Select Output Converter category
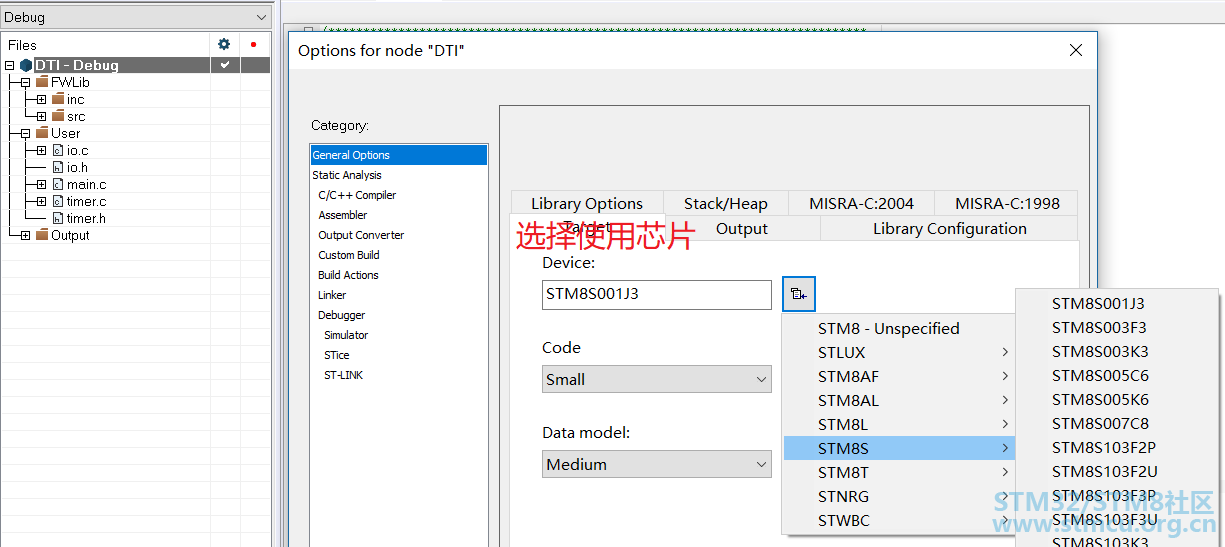 [x=361, y=235]
